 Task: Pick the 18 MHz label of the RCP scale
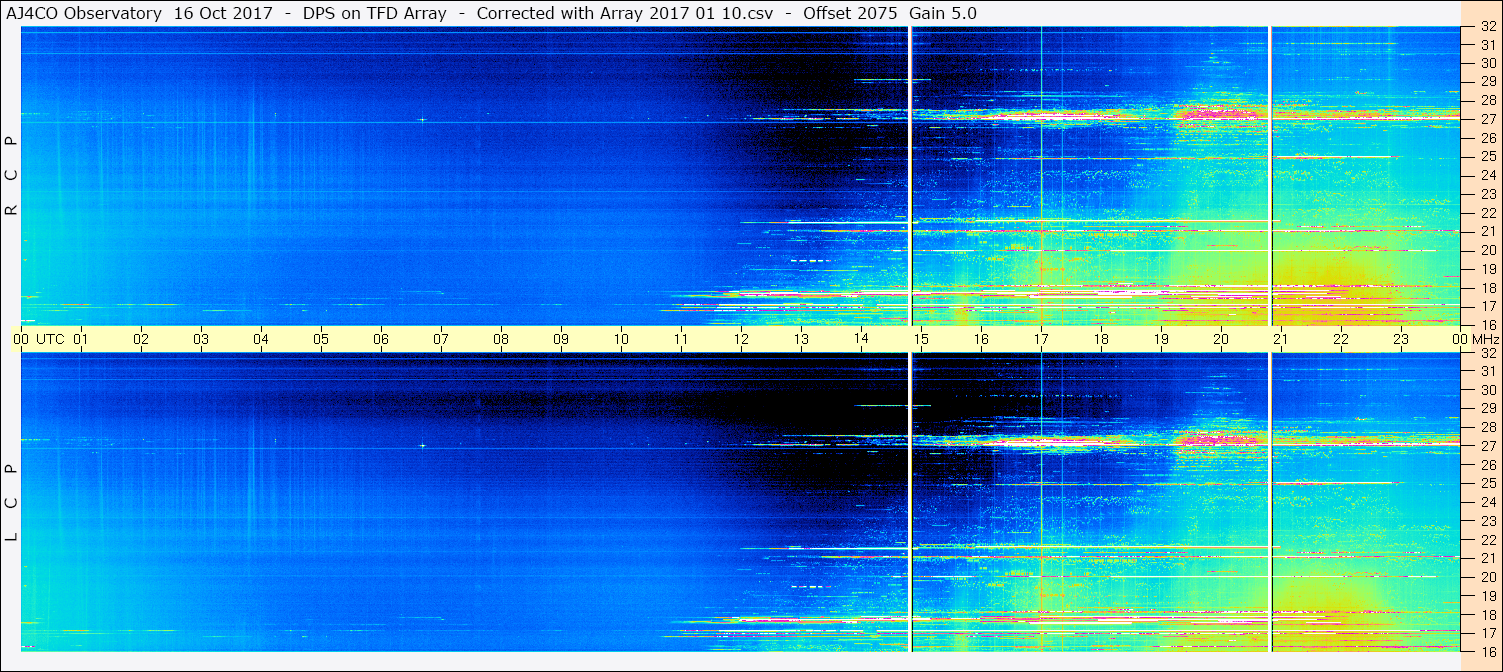click(1488, 288)
